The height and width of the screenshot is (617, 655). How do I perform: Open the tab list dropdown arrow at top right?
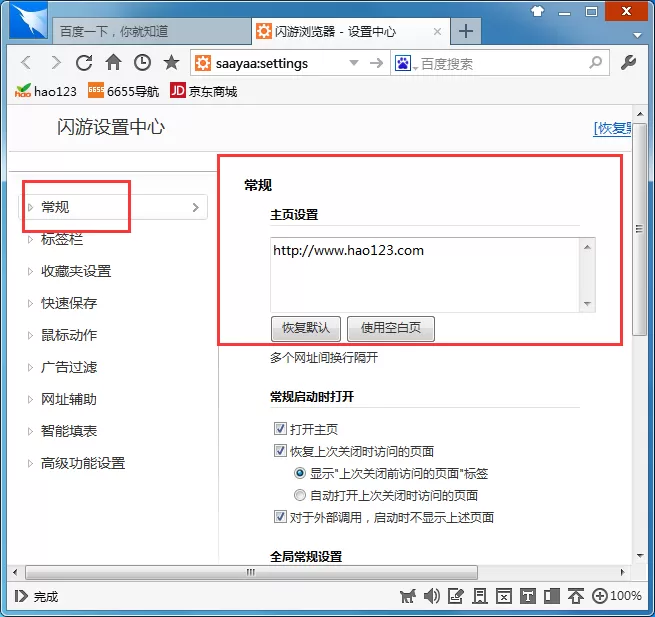click(x=637, y=35)
